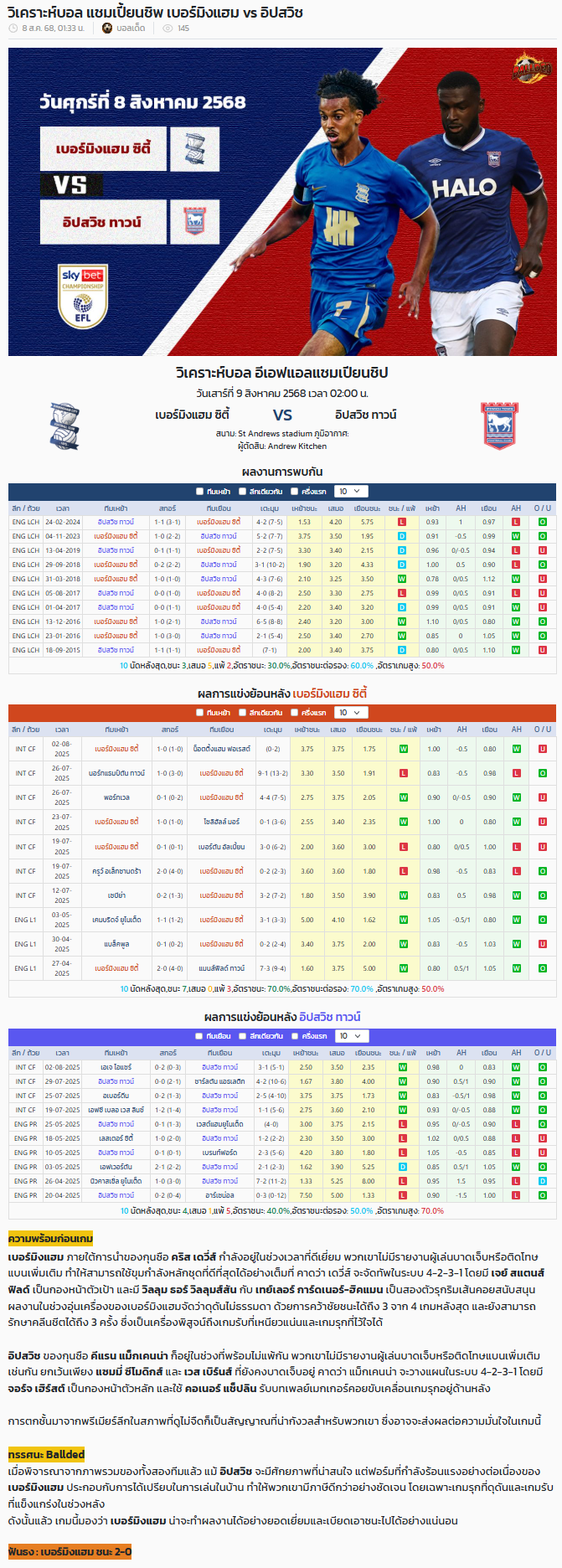Click ชนะ/แพ้ W badge in the 31-03-2018 row

click(402, 579)
